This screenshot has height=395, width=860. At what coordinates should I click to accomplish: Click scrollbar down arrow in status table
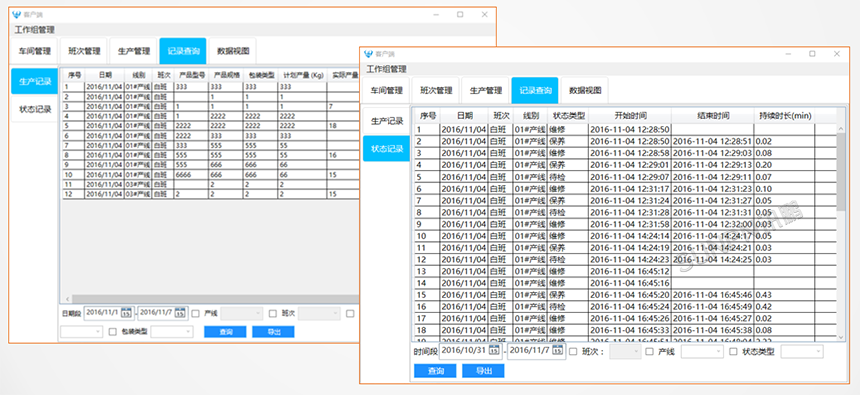(841, 337)
